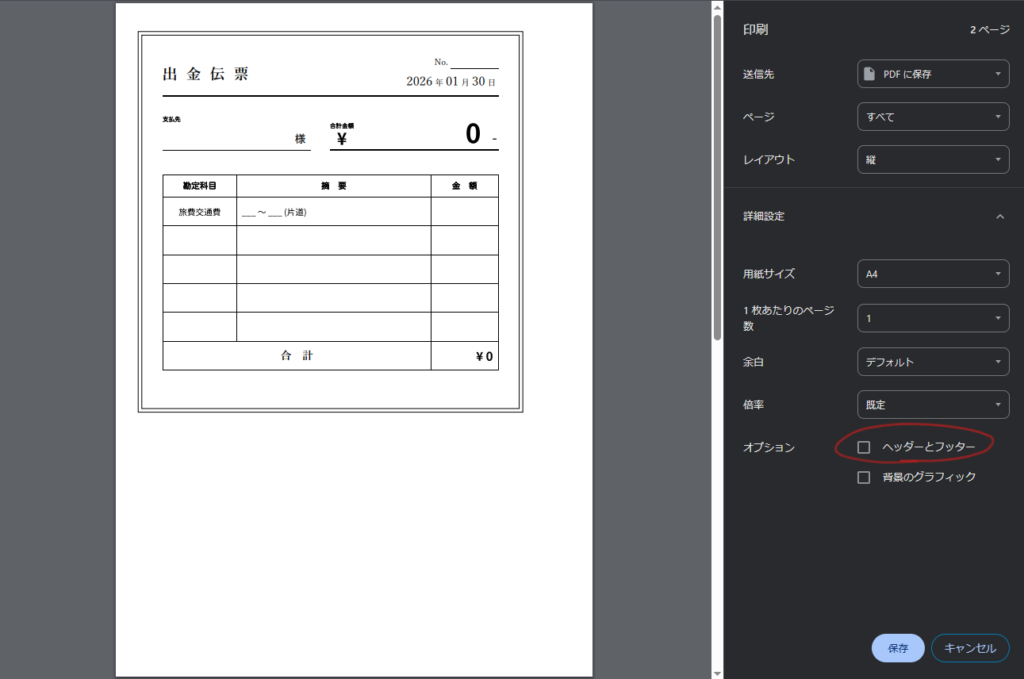Click the 旅費交通費 cell in preview table

tap(200, 212)
